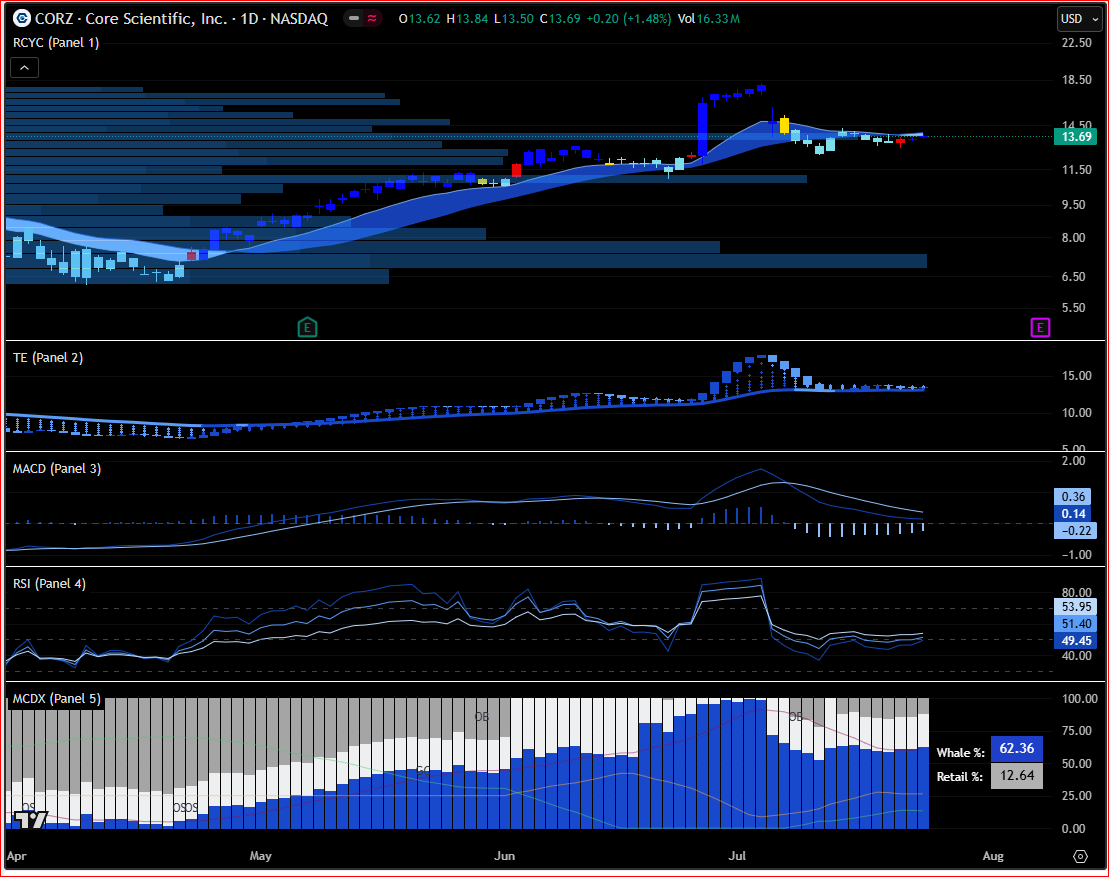The image size is (1109, 877).
Task: Click the 100.00 MCDX axis label
Action: coord(1079,699)
